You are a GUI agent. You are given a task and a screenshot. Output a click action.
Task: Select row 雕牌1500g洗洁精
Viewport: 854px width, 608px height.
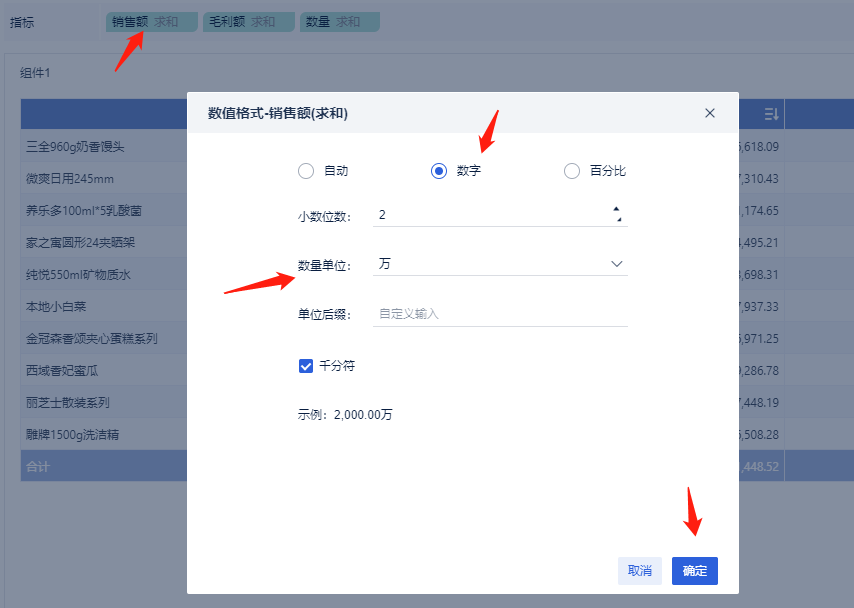click(72, 435)
